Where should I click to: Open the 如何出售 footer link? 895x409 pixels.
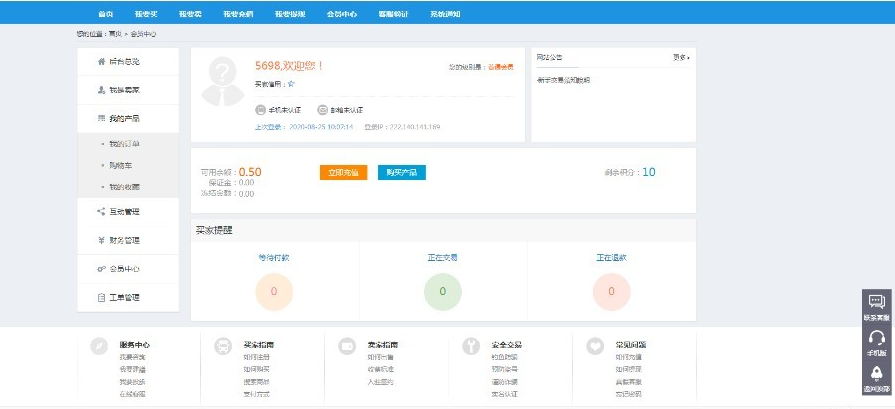tap(380, 357)
